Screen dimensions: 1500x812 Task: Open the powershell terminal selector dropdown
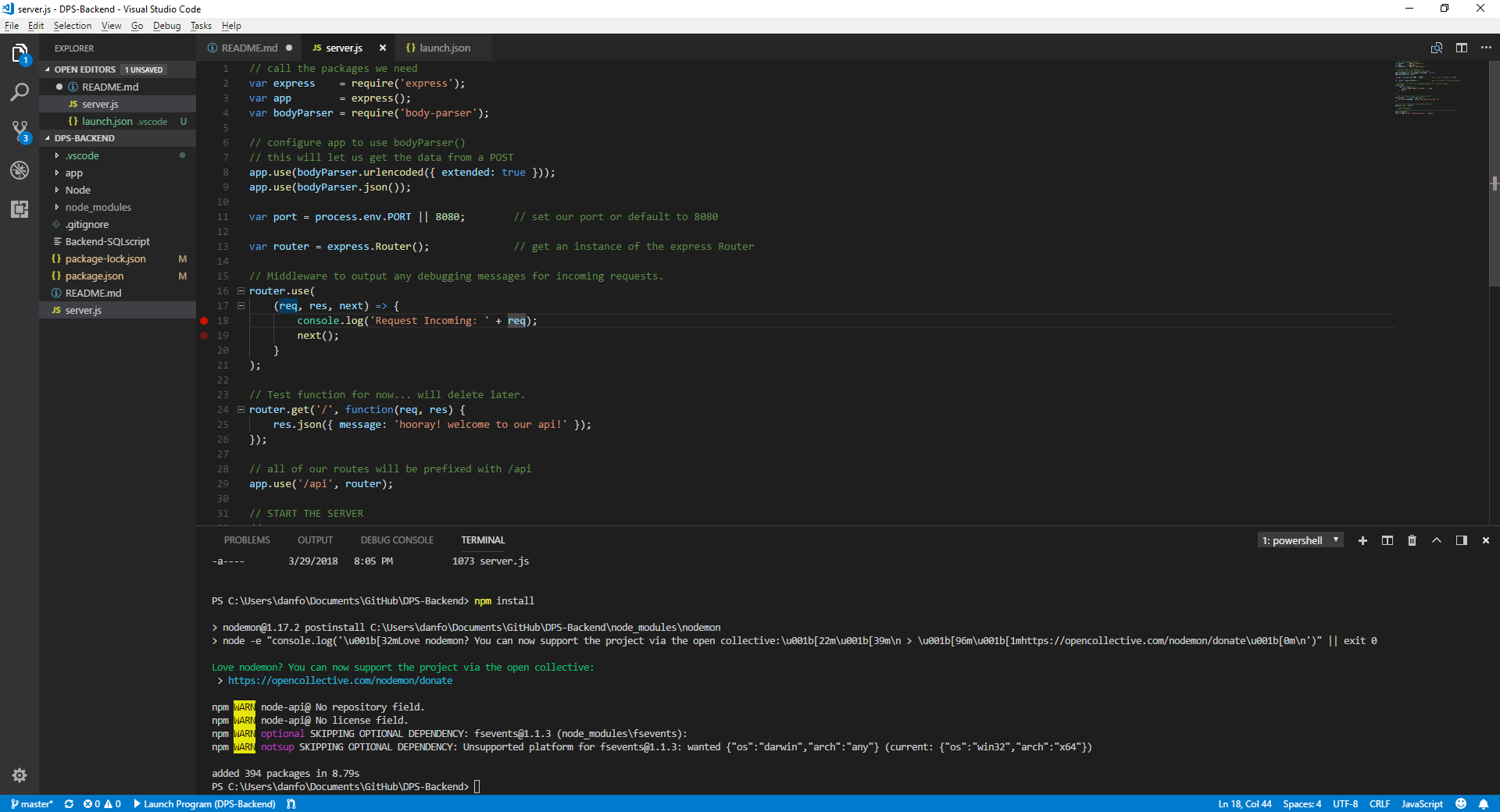click(1301, 540)
